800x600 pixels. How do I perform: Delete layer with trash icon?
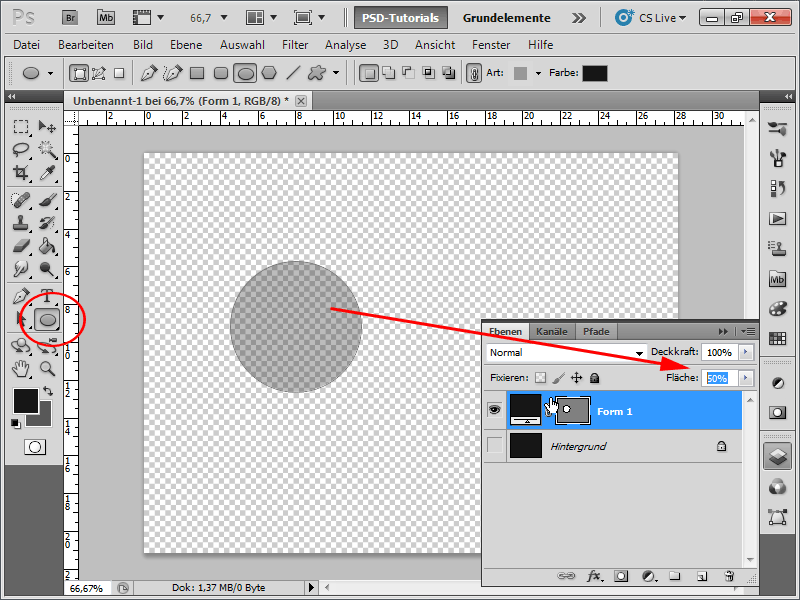(729, 576)
